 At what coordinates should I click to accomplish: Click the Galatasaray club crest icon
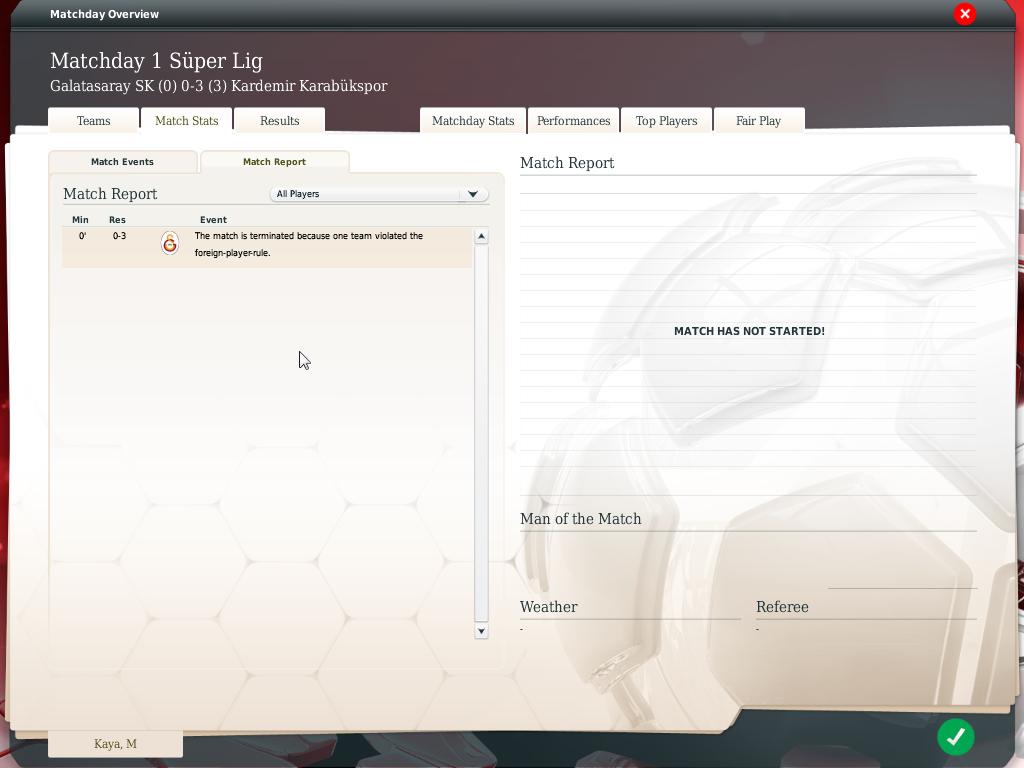pos(170,244)
